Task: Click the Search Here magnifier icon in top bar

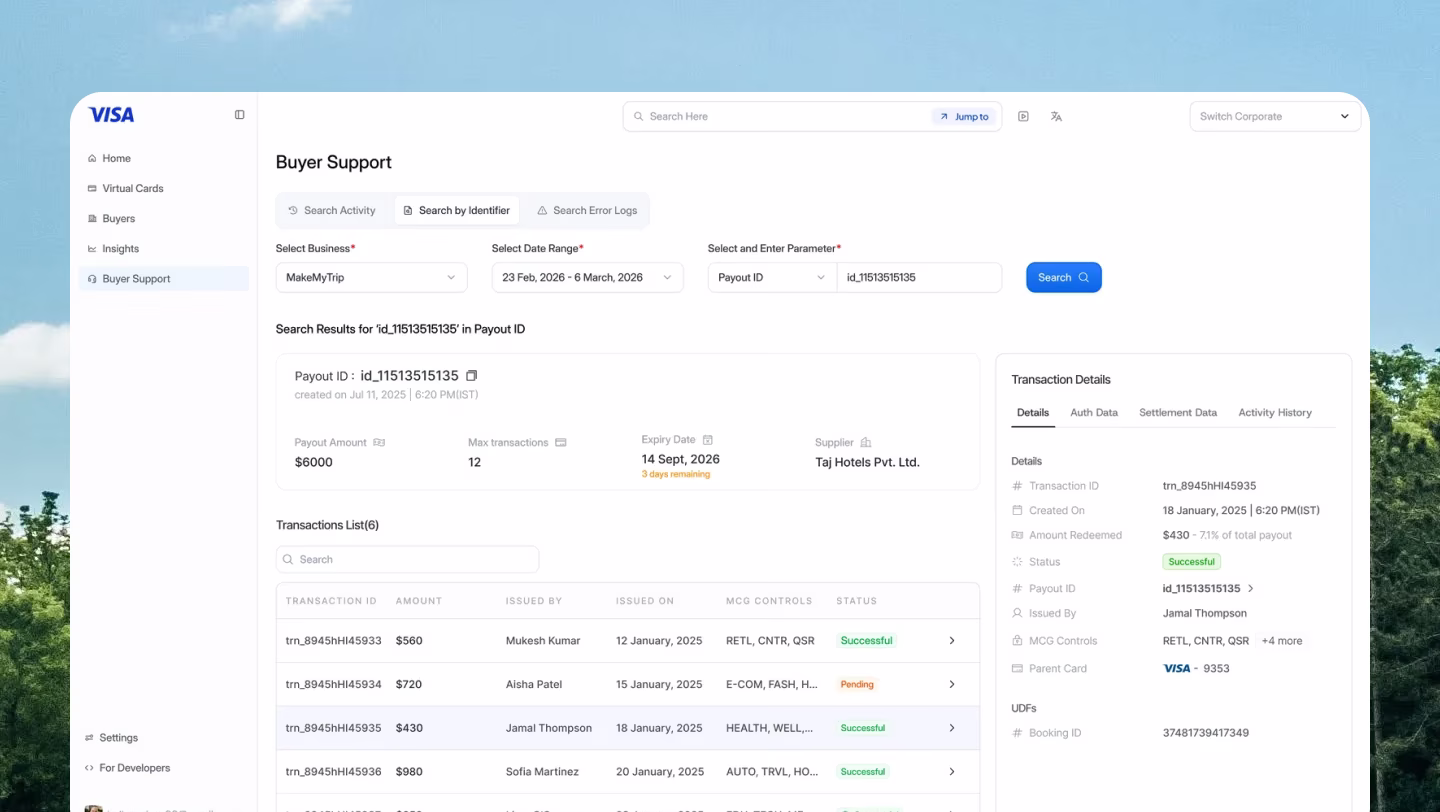Action: (638, 117)
